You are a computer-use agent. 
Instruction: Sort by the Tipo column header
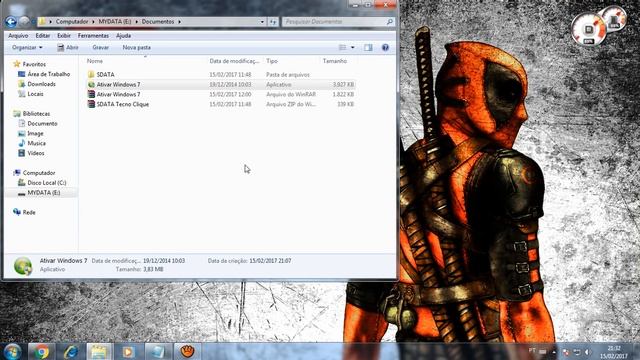272,61
